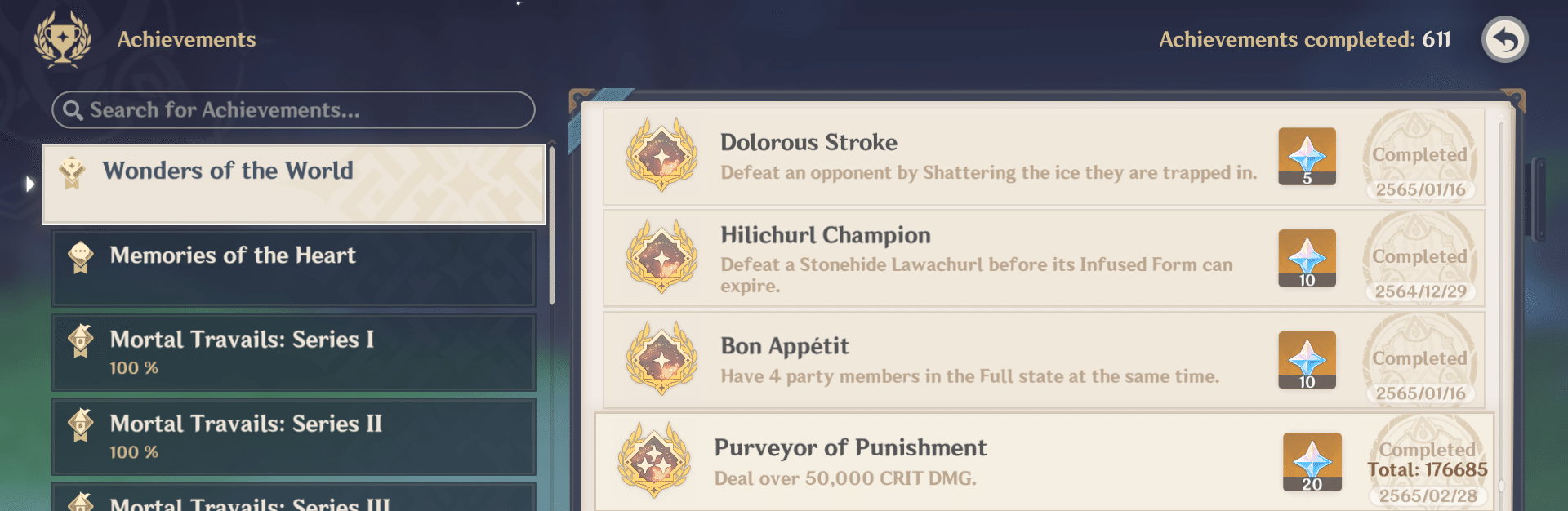Click the Achievements trophy emblem icon
The height and width of the screenshot is (511, 1568).
[63, 39]
